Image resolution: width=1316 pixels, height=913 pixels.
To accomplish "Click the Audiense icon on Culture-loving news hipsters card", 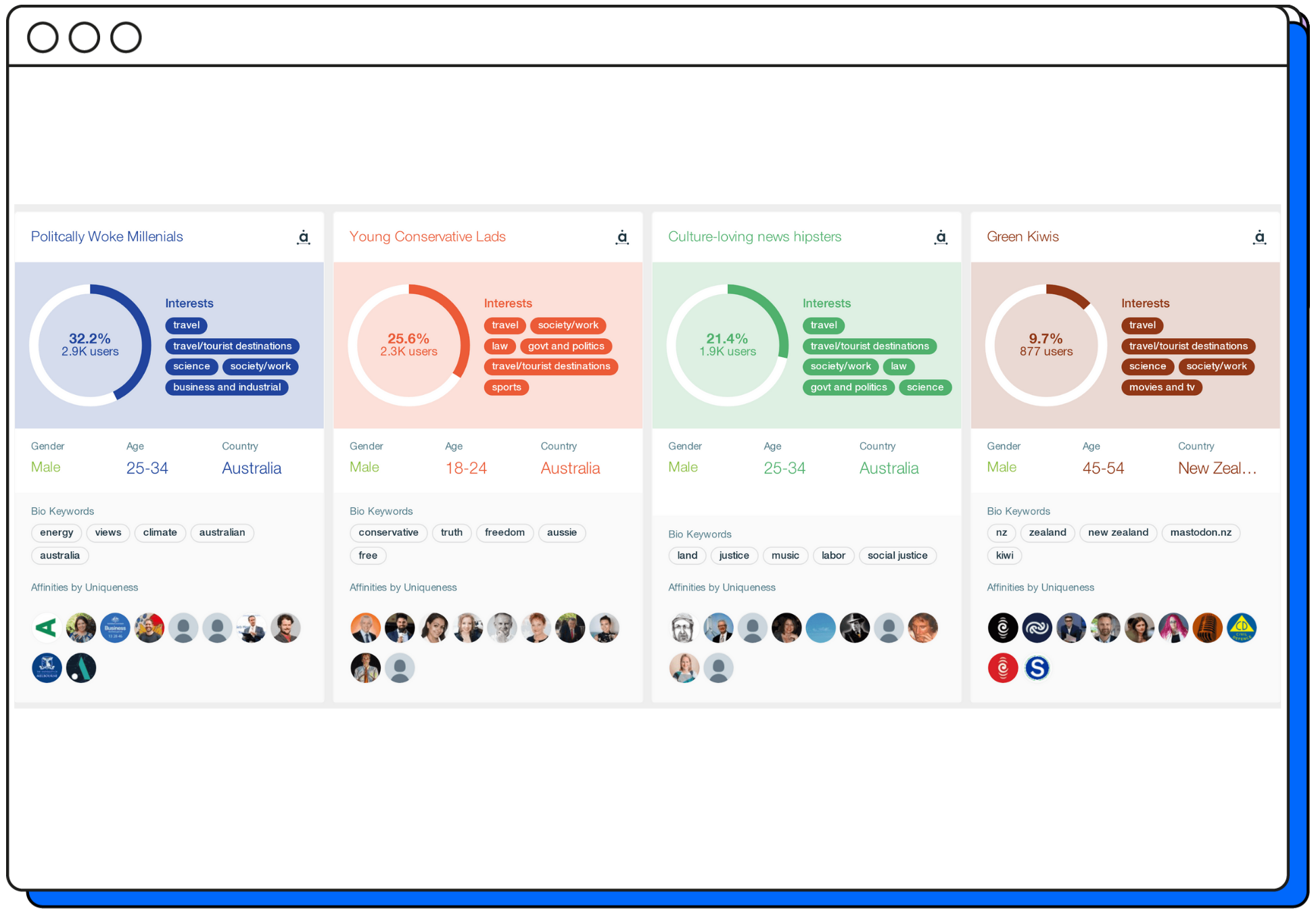I will [x=941, y=237].
